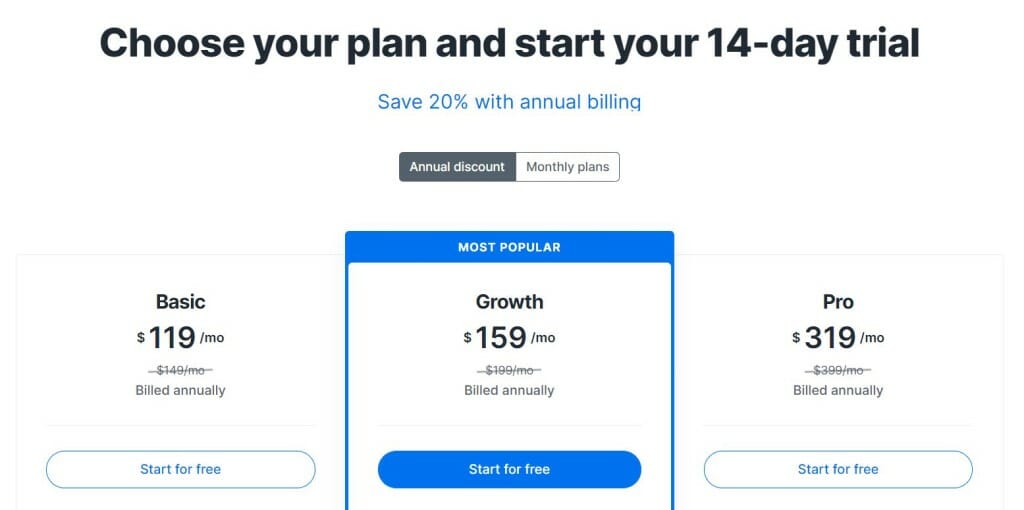
Task: Click the $119/mo Basic price
Action: coord(181,337)
